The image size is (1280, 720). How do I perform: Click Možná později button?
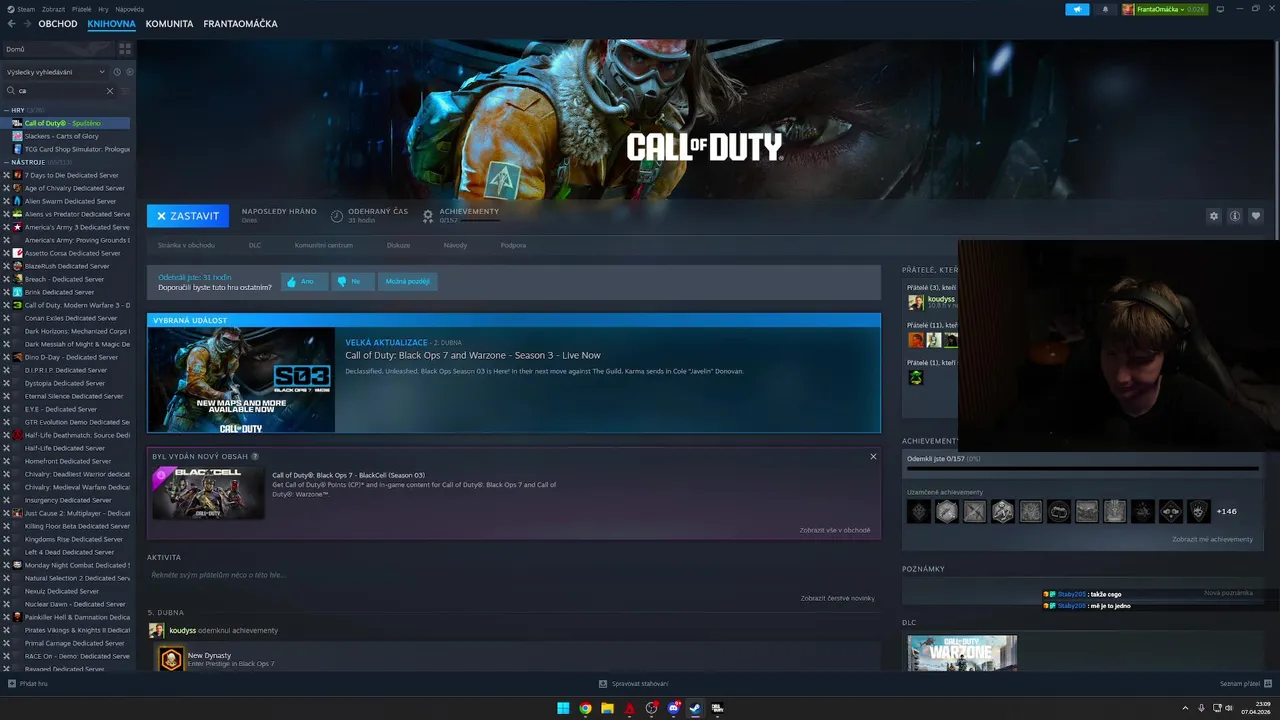pos(407,281)
